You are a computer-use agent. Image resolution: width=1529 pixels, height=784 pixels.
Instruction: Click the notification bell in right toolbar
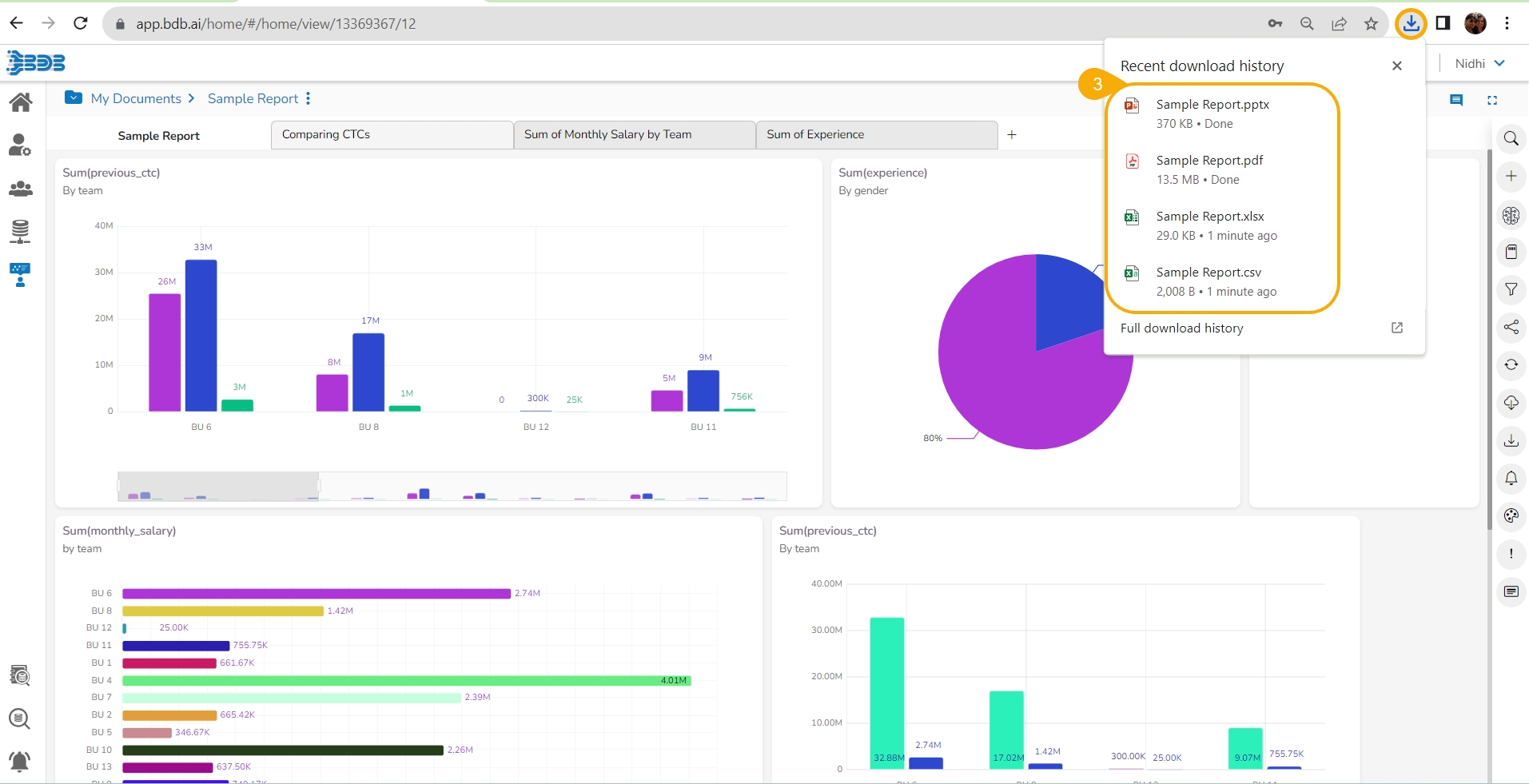point(1511,478)
